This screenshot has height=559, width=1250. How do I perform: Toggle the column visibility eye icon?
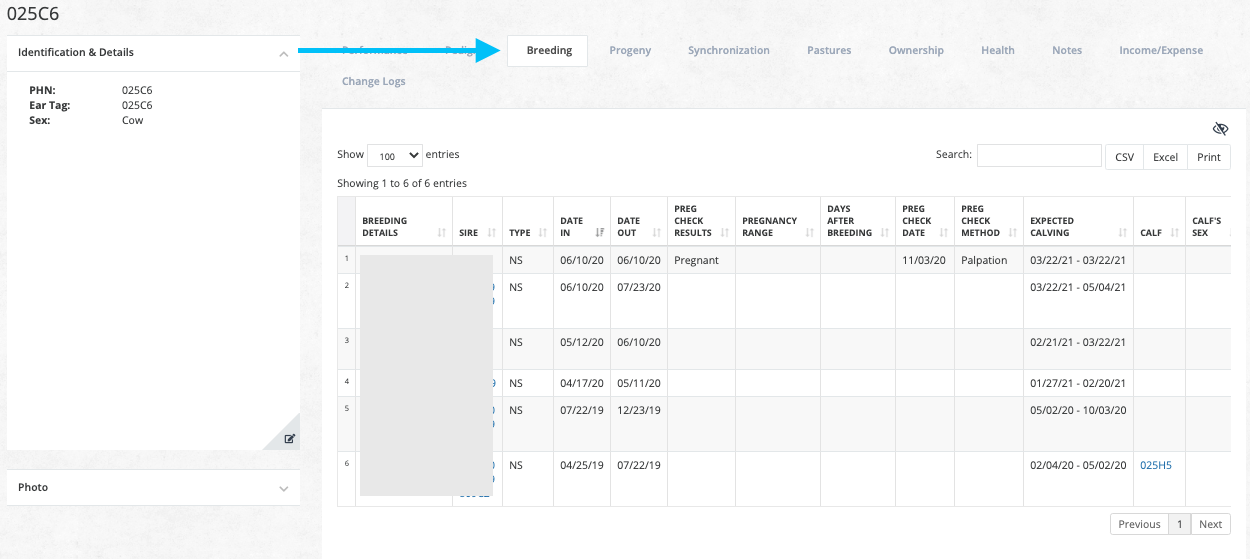pyautogui.click(x=1220, y=129)
